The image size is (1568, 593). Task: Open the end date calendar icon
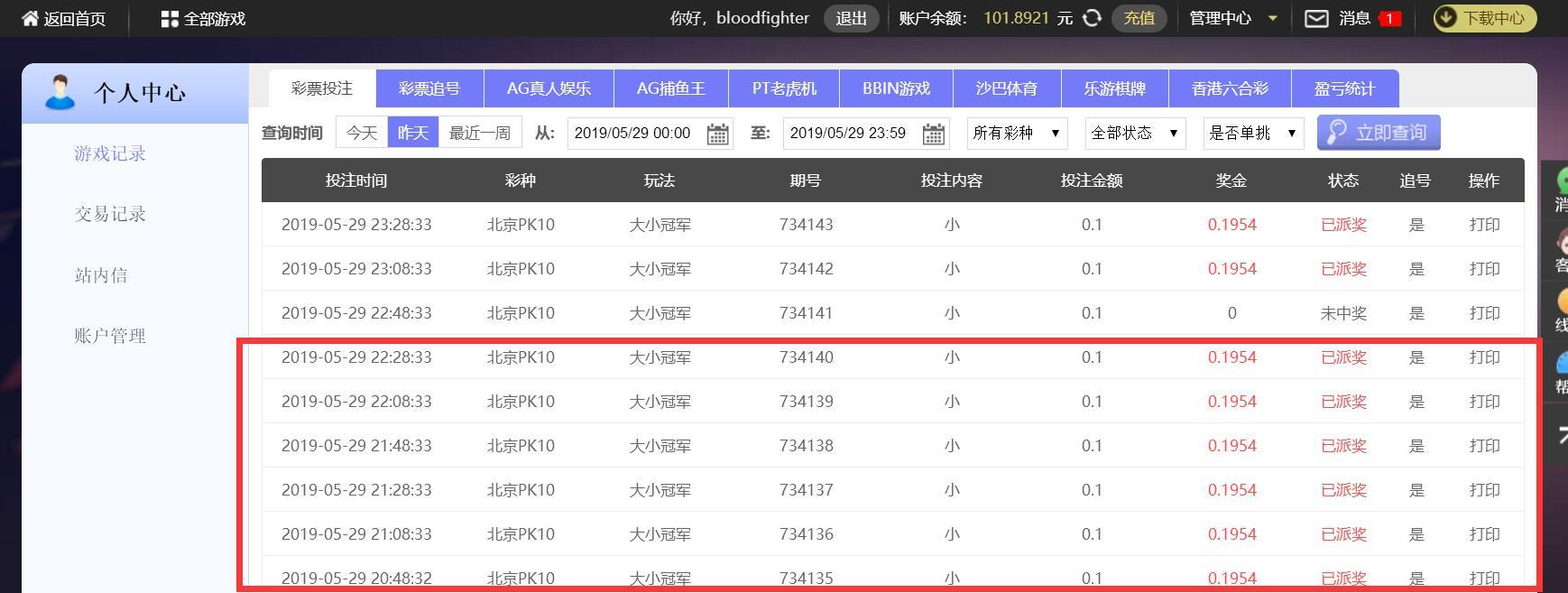tap(933, 134)
